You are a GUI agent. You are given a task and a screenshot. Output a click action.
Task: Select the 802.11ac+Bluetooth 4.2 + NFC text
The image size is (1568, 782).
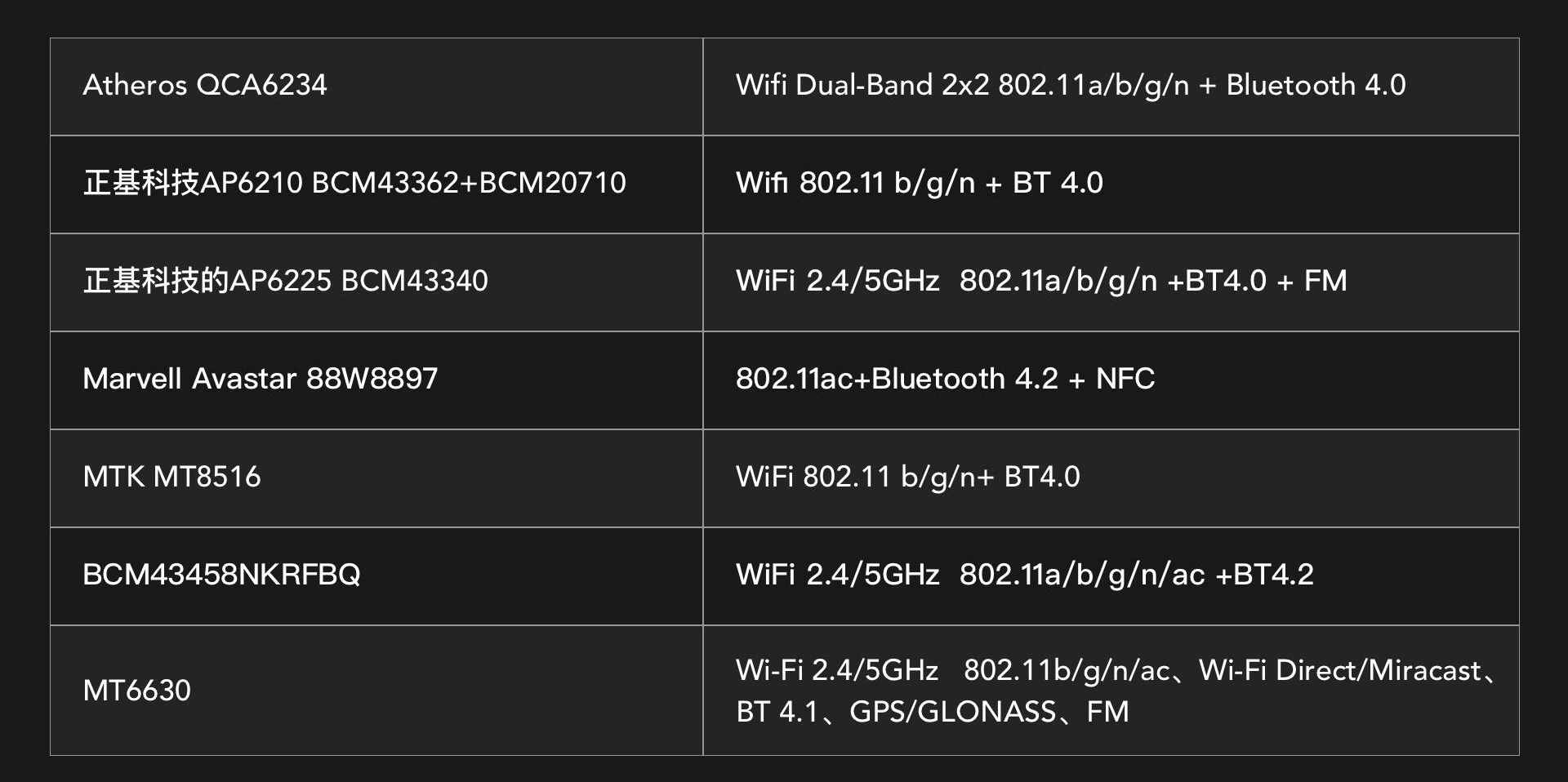[x=945, y=379]
